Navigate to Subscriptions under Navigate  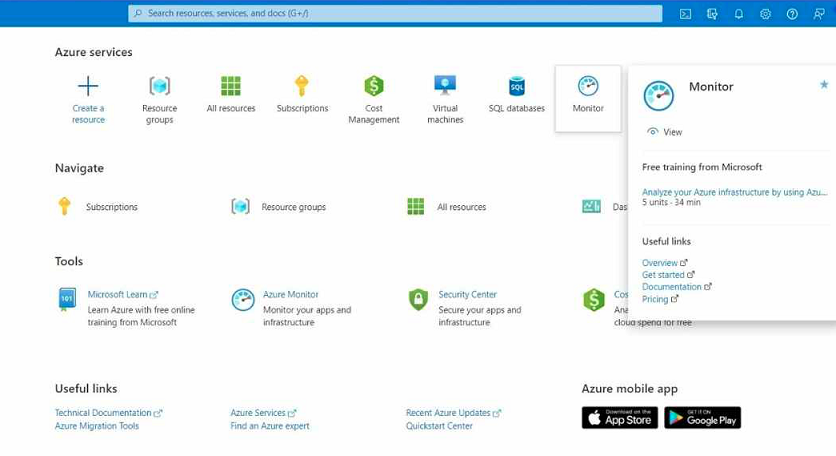pyautogui.click(x=111, y=207)
